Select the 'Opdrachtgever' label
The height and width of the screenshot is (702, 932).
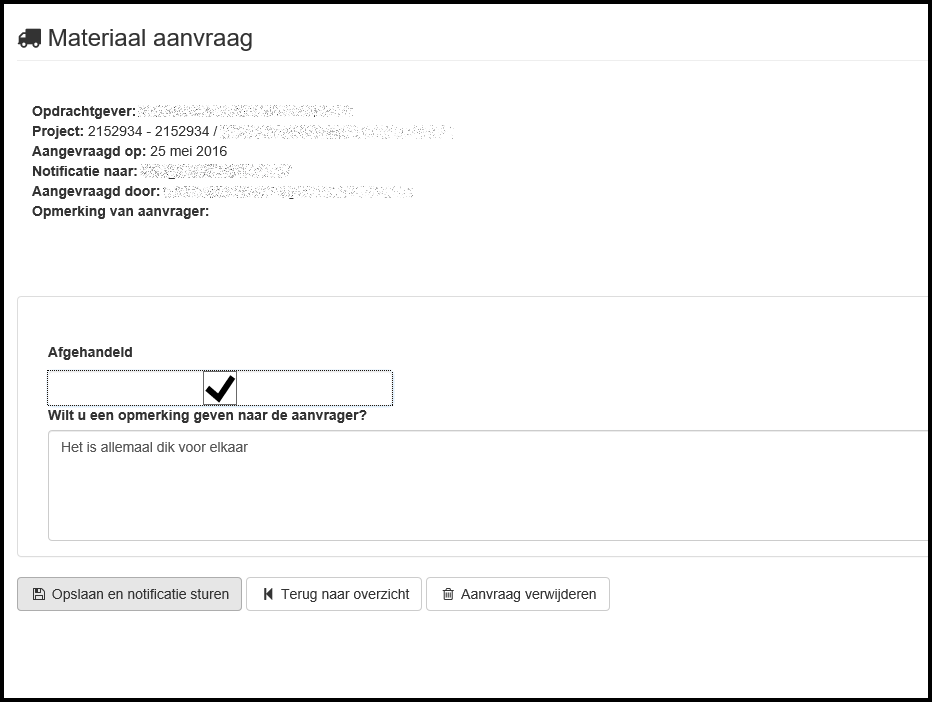click(83, 111)
